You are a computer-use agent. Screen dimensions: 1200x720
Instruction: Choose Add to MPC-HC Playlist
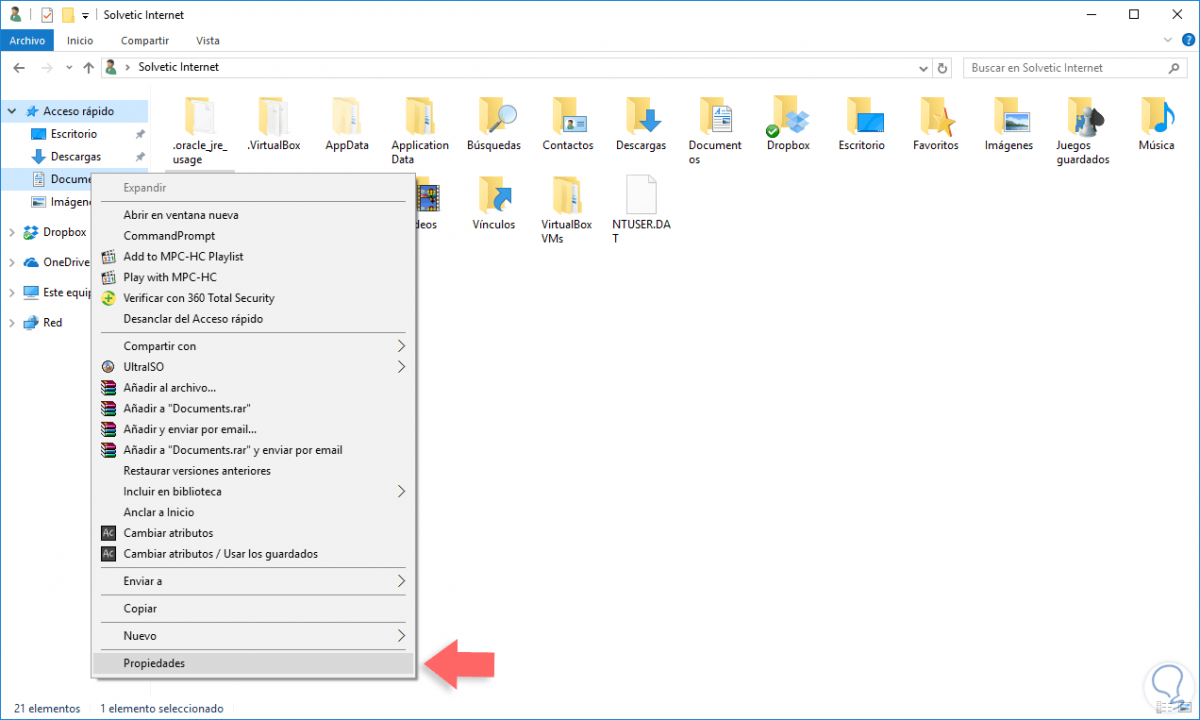click(253, 256)
